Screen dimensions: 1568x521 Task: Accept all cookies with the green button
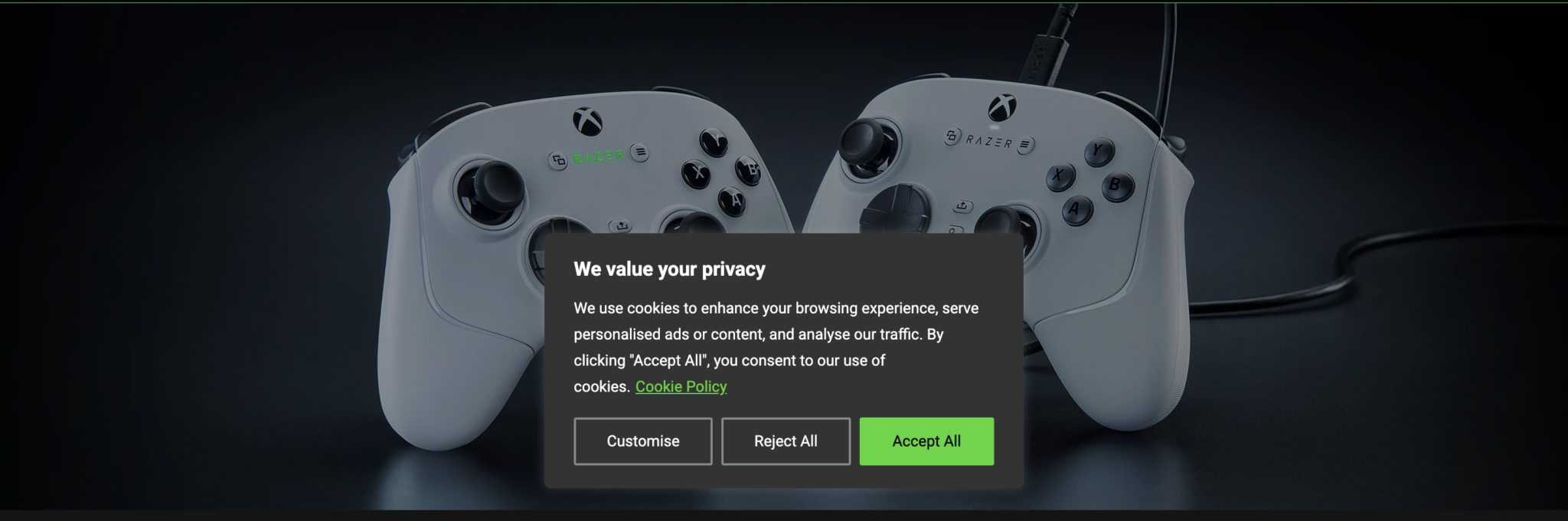(x=926, y=441)
